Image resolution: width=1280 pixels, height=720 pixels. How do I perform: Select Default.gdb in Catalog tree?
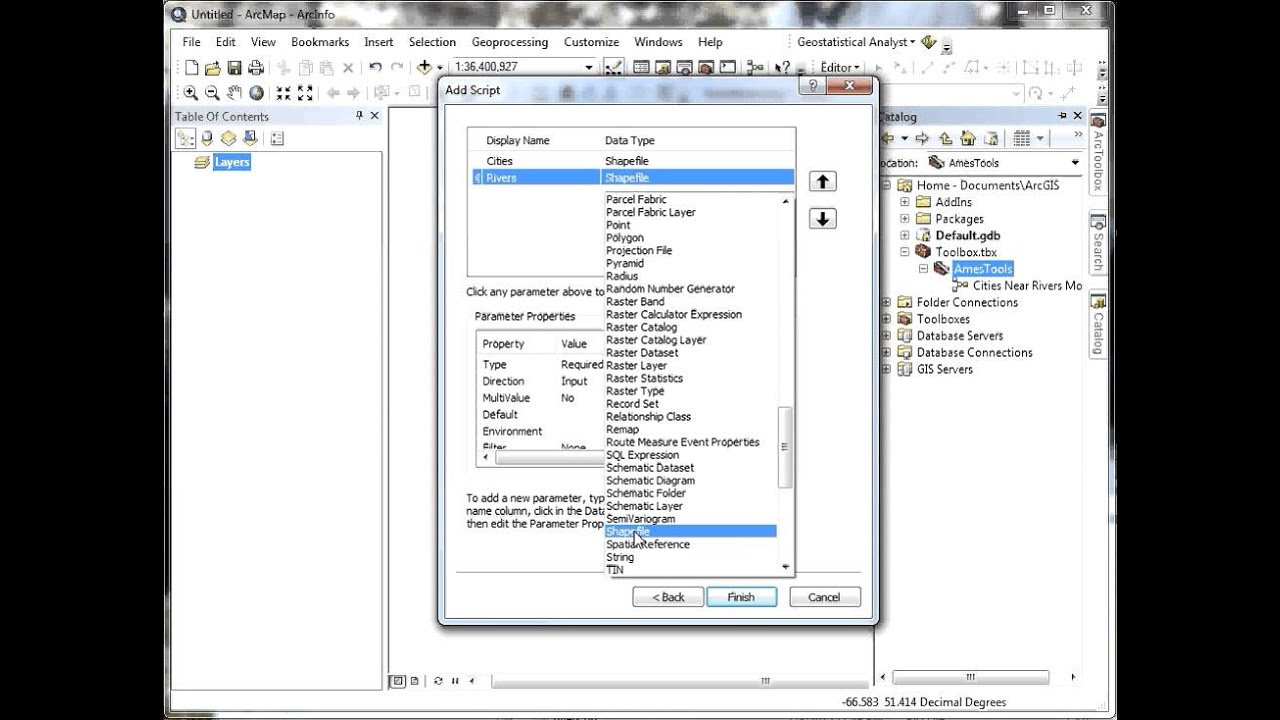pyautogui.click(x=967, y=236)
